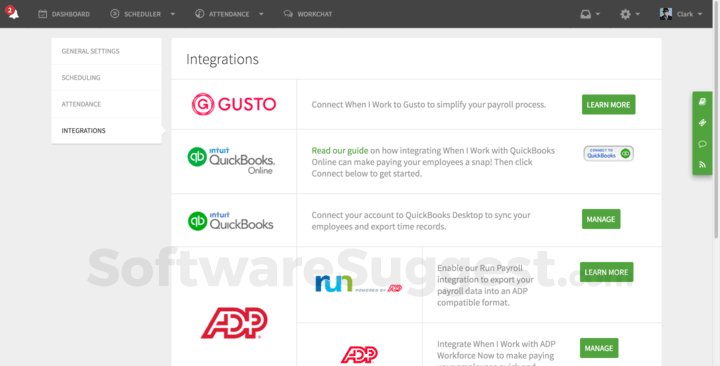Click the Gusto logo
Screen dimensions: 720x366
click(x=234, y=104)
